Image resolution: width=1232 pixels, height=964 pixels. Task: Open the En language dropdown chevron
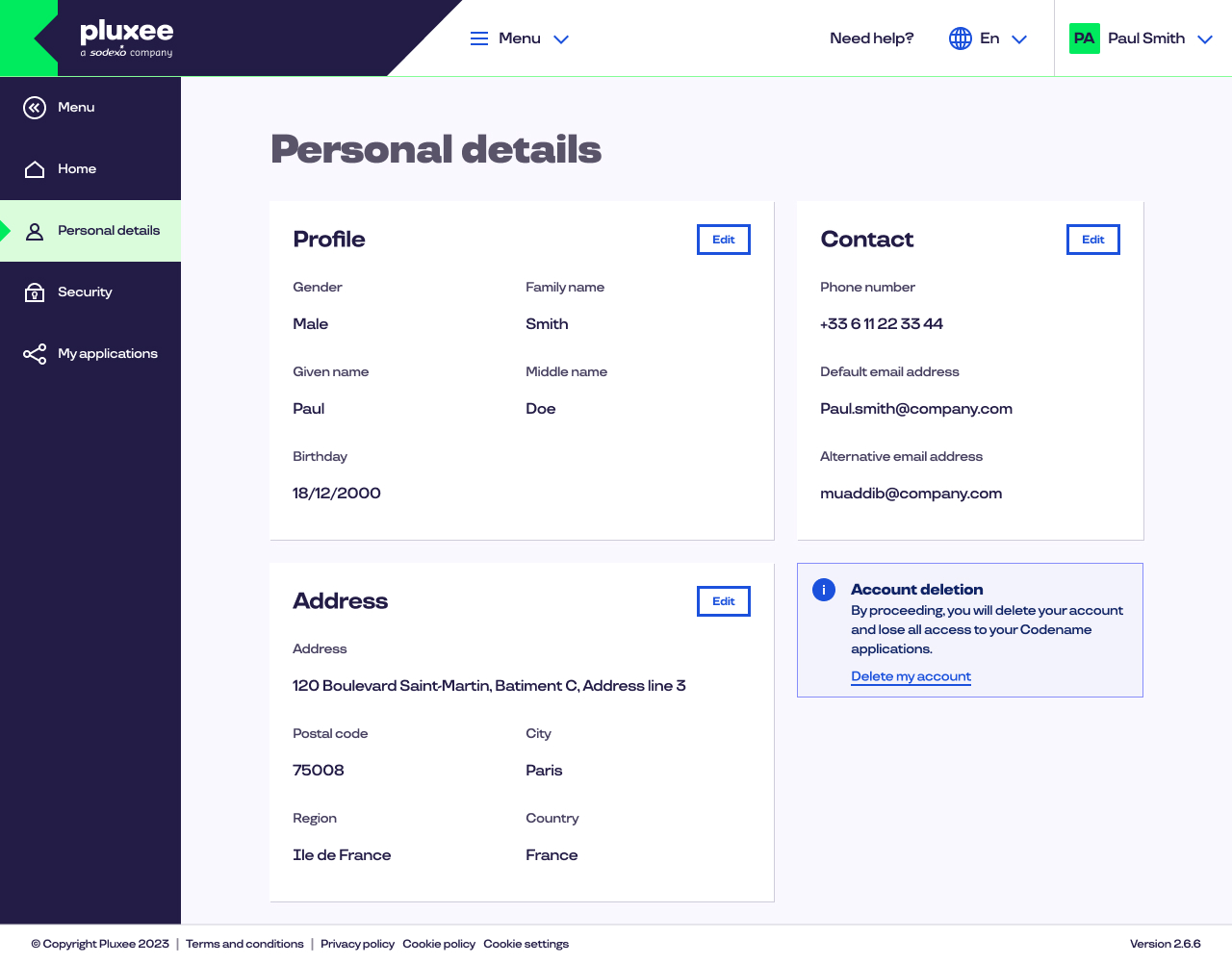coord(1019,39)
